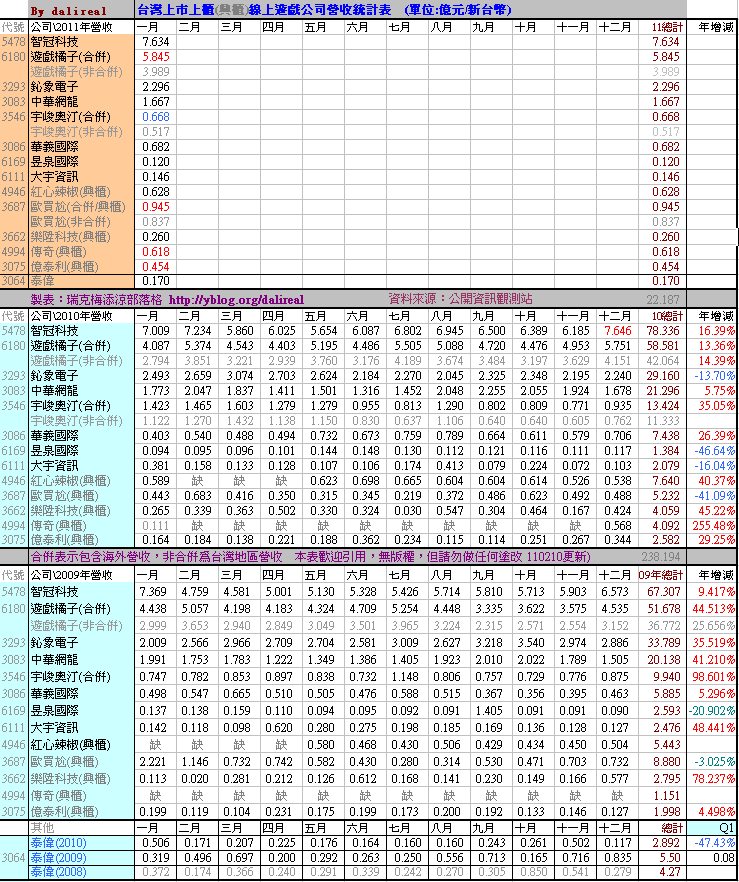The image size is (739, 882).
Task: Select 億泰利 2010 total 2.582
Action: click(x=666, y=541)
